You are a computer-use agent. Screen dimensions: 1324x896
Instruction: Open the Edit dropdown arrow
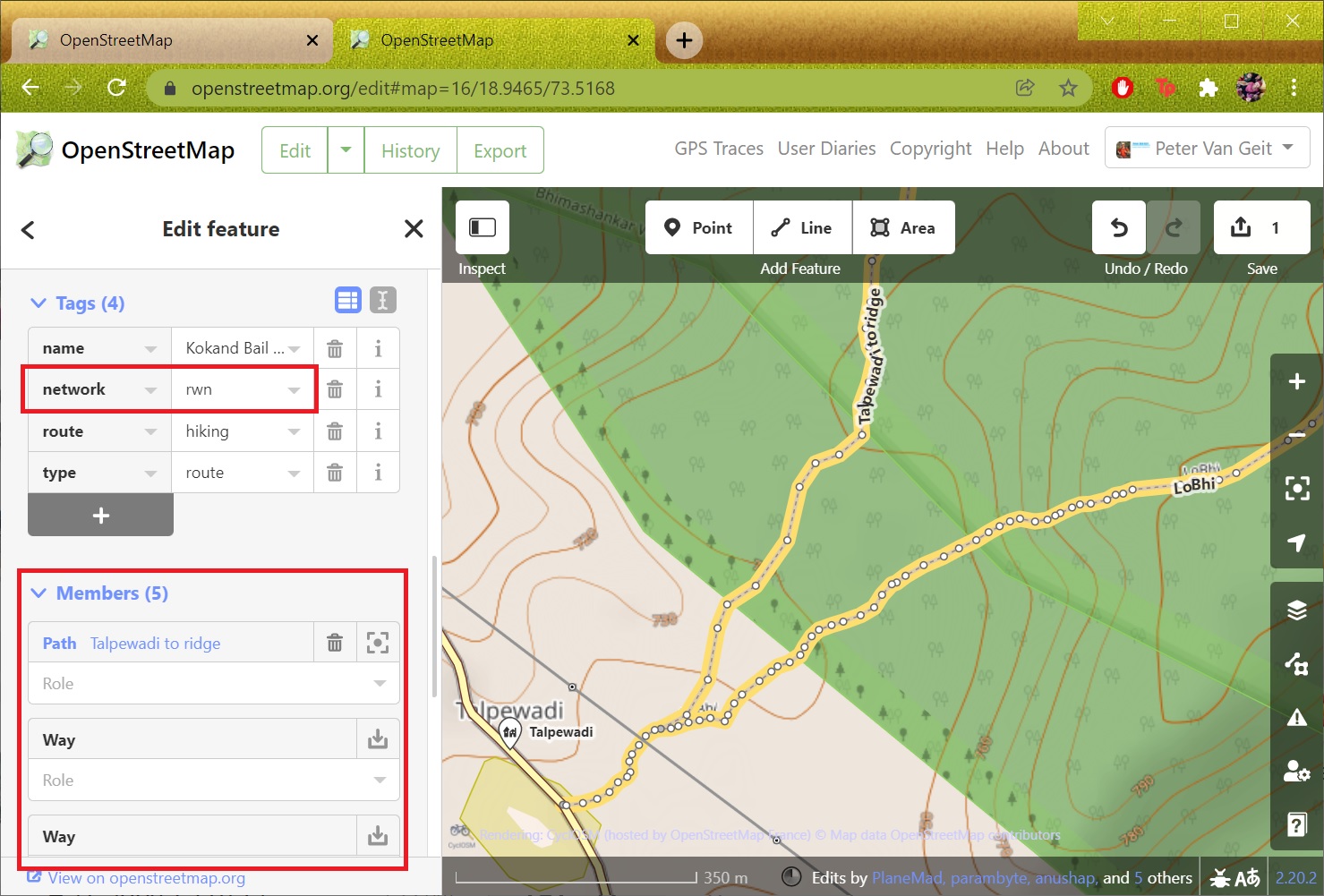[x=346, y=150]
